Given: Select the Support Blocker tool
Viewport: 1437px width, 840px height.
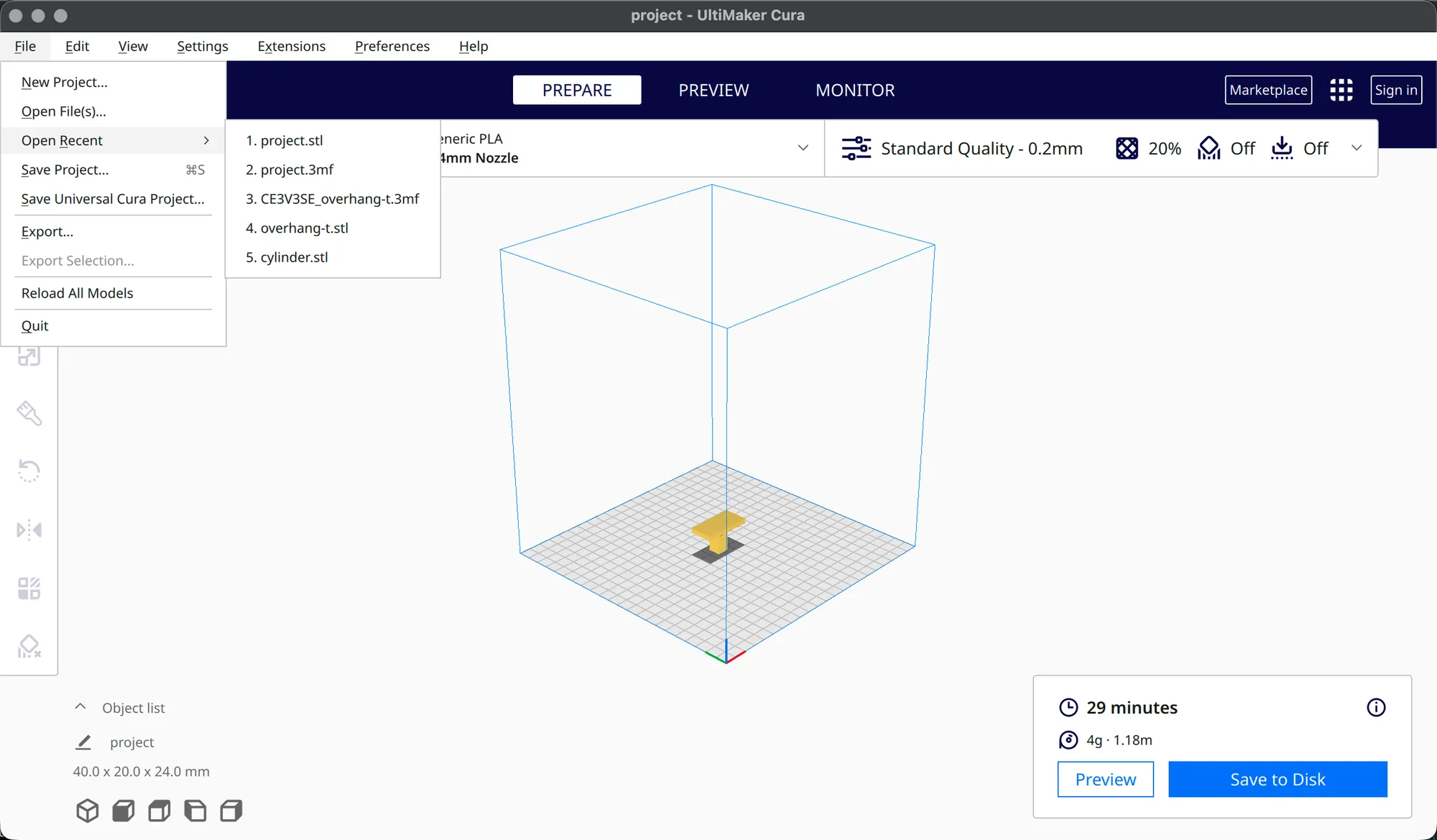Looking at the screenshot, I should (x=29, y=647).
